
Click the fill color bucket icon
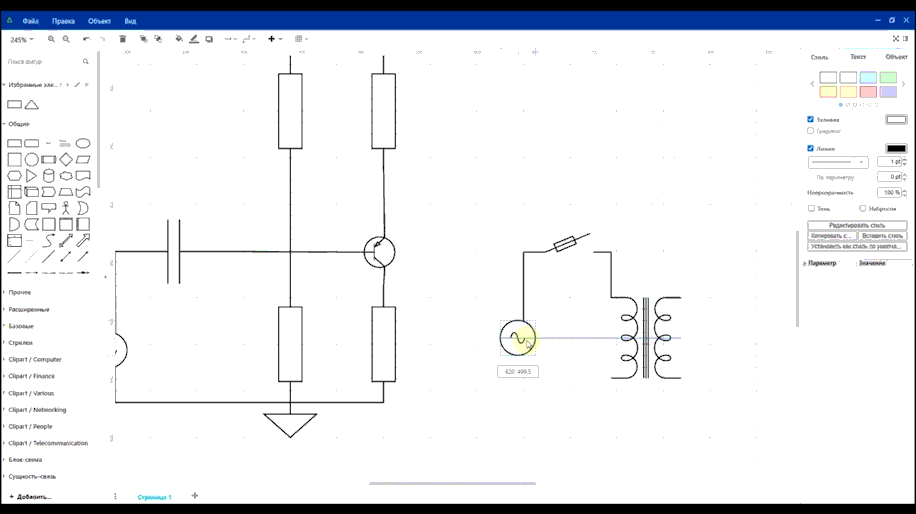[x=179, y=39]
